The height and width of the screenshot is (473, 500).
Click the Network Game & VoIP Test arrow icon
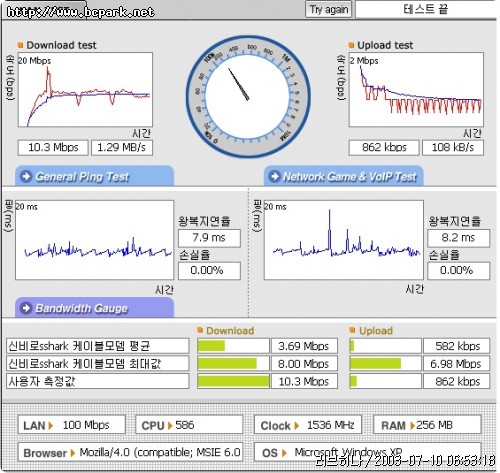(274, 176)
